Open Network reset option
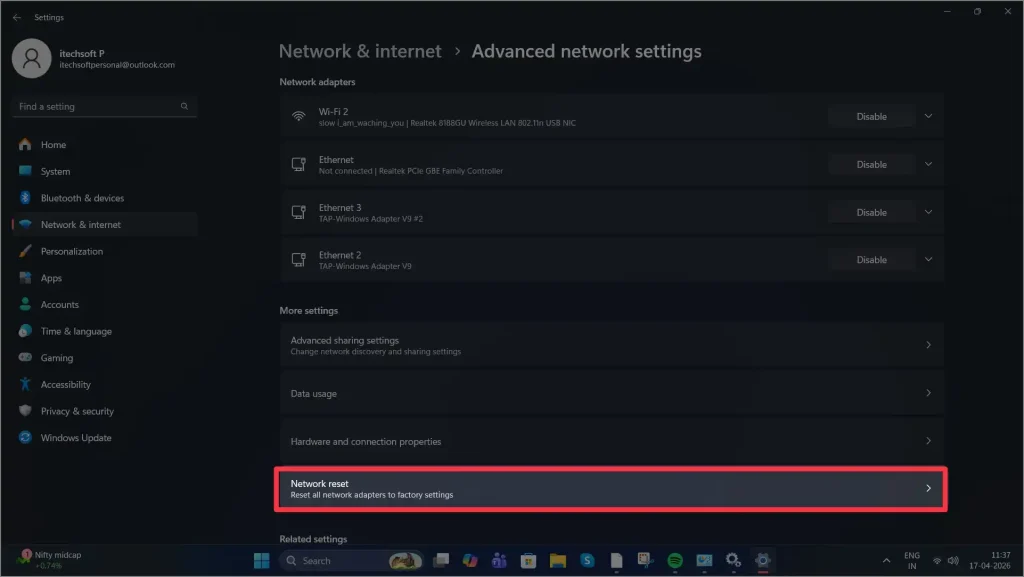The image size is (1024, 577). [611, 489]
